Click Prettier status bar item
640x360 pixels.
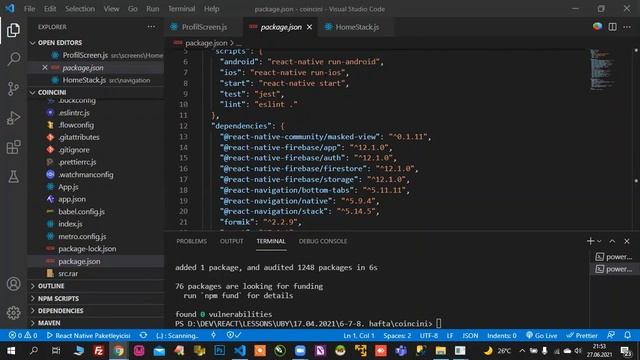582,336
